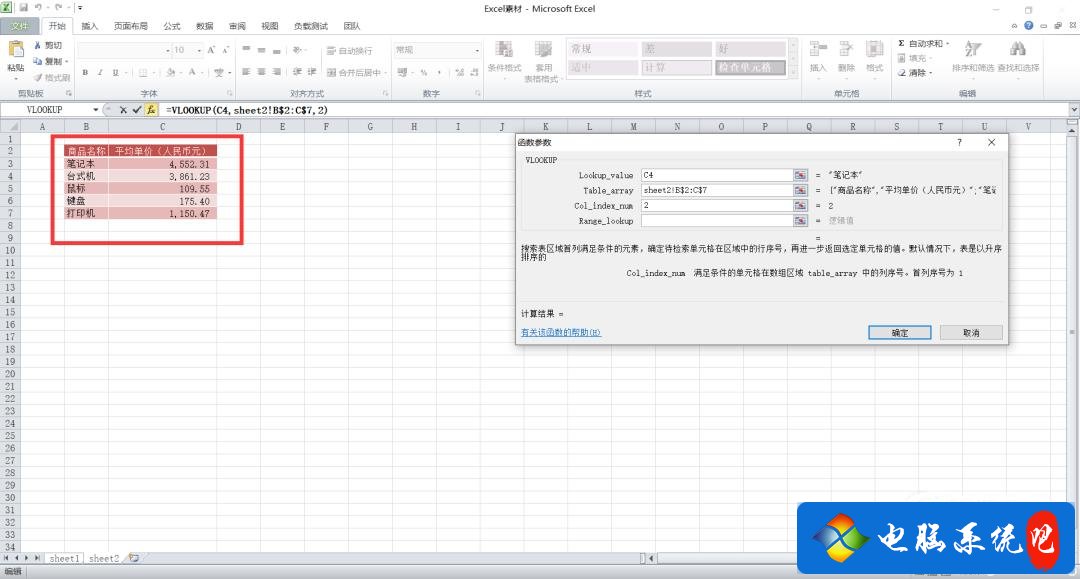
Task: Select cell containing 台式机
Action: coord(86,176)
